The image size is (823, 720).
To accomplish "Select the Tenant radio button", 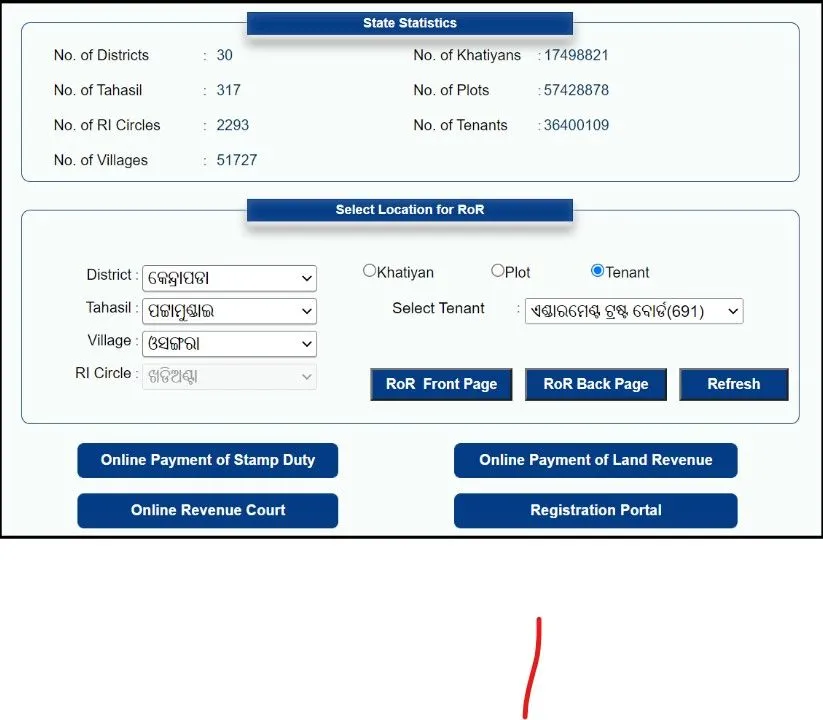I will (x=597, y=271).
